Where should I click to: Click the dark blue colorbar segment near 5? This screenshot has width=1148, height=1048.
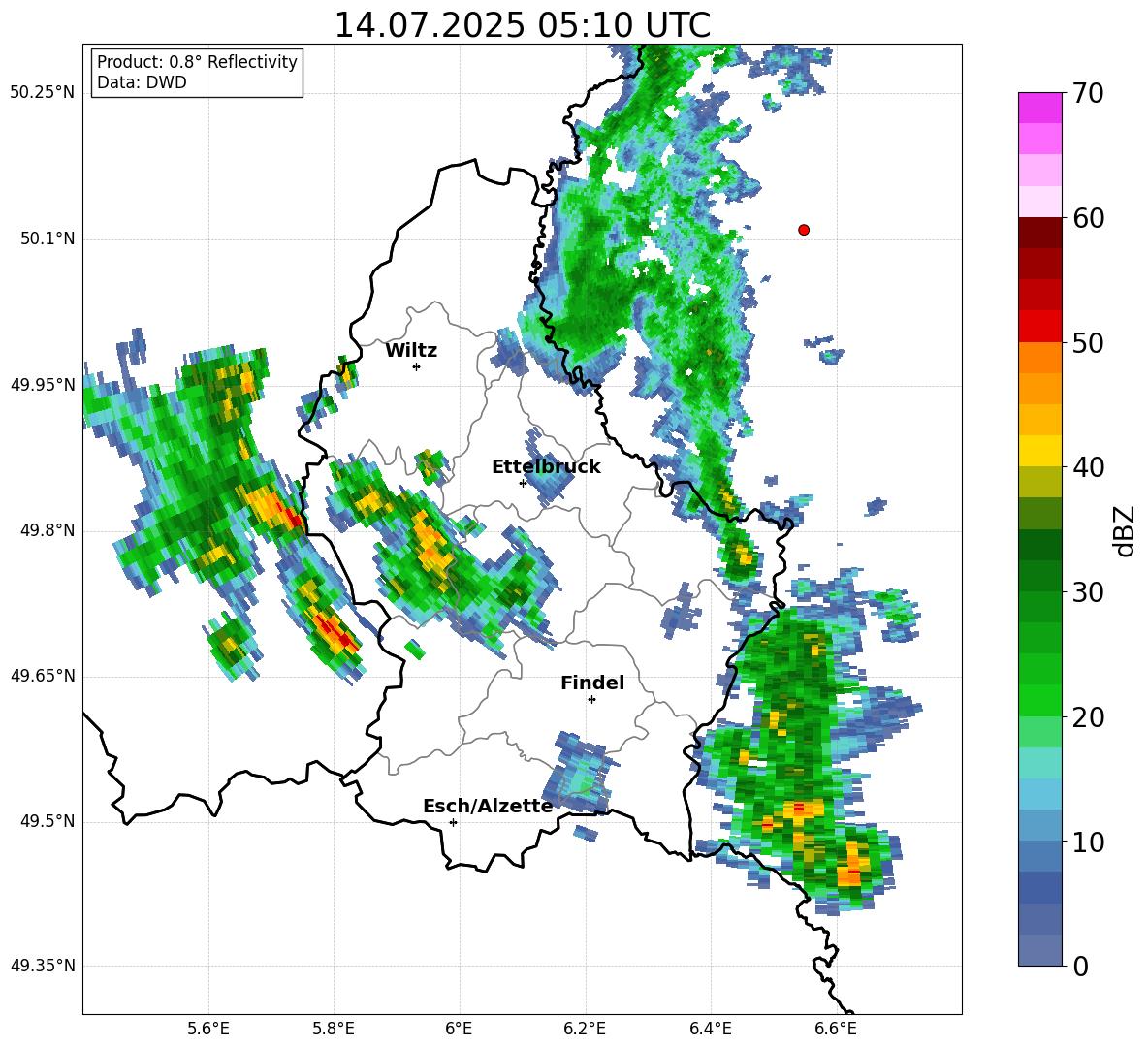[1039, 887]
